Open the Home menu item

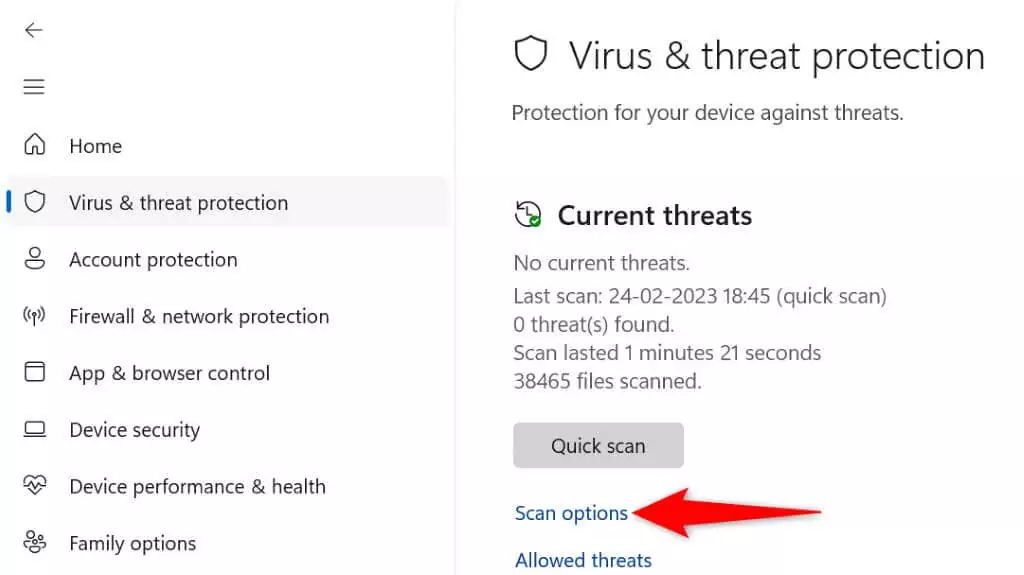tap(95, 146)
